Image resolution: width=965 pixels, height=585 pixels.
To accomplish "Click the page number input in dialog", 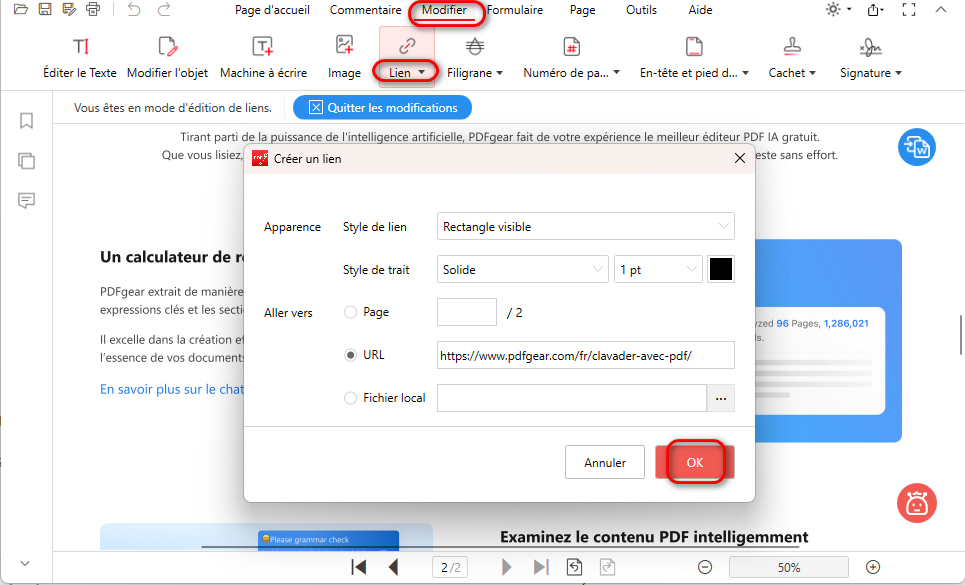I will coord(466,312).
